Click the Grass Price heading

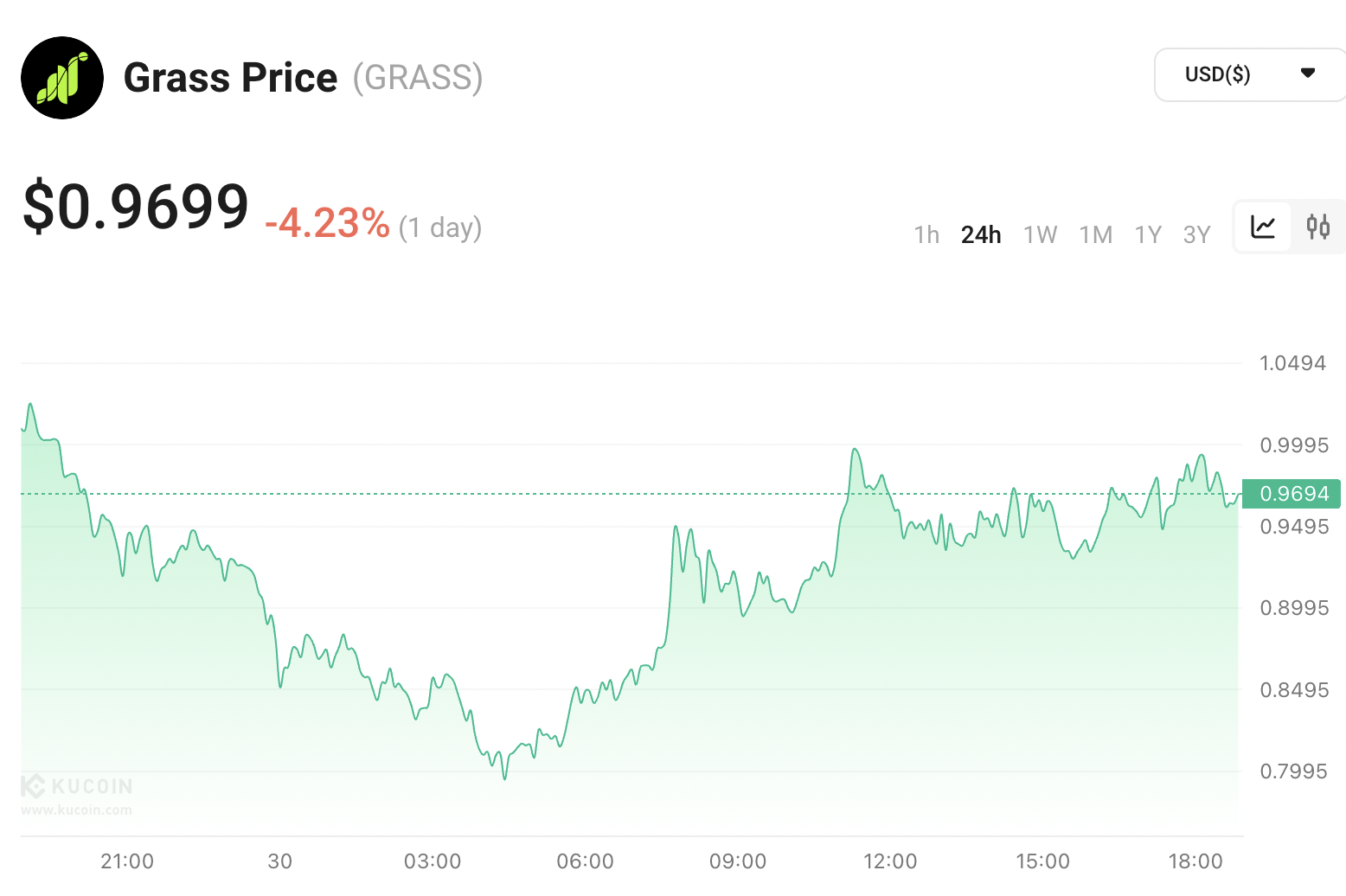coord(230,78)
